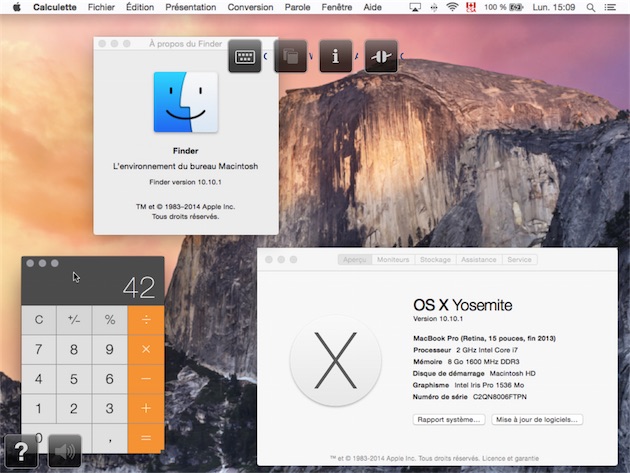Screen dimensions: 630x473
Task: Click the '8 Go 1600 MHz DDR3' memory text
Action: (483, 362)
